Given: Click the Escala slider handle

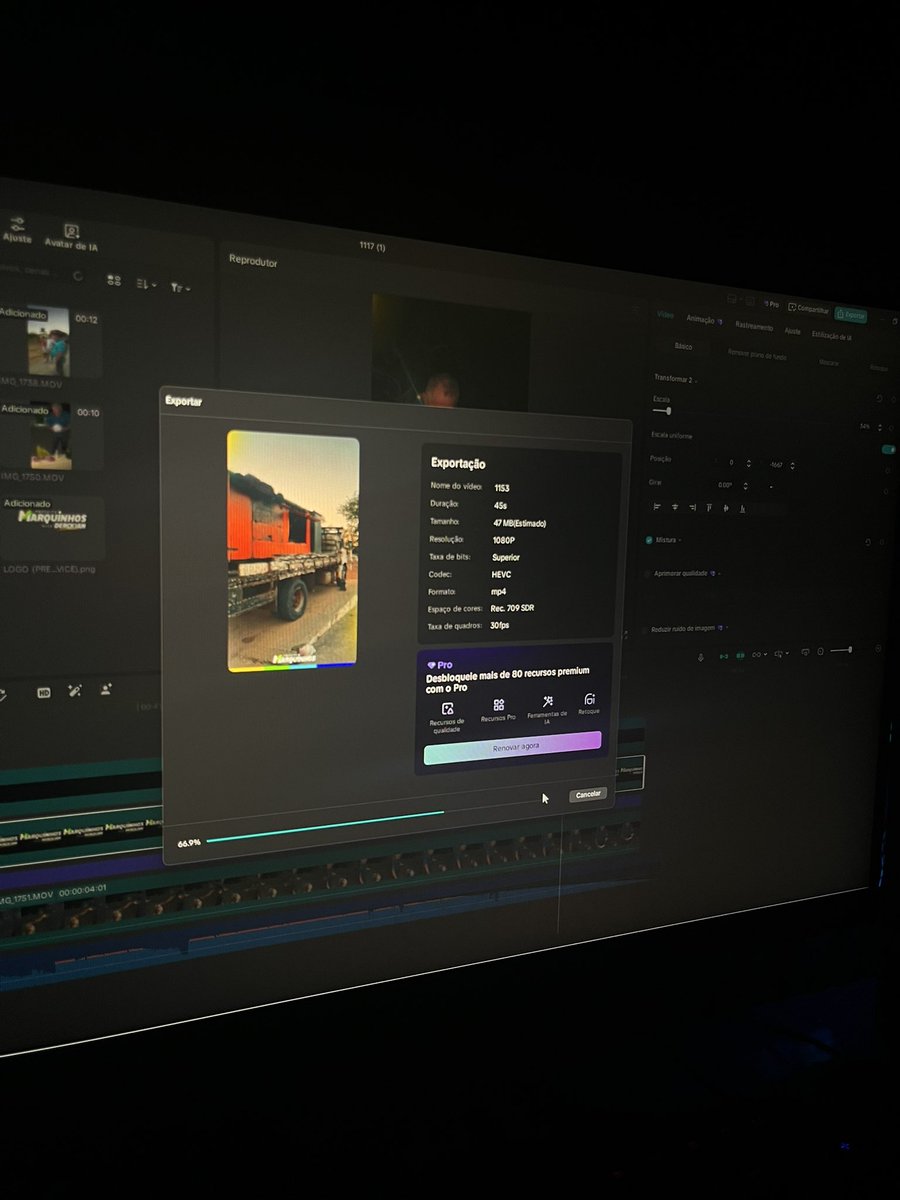Looking at the screenshot, I should click(x=668, y=411).
